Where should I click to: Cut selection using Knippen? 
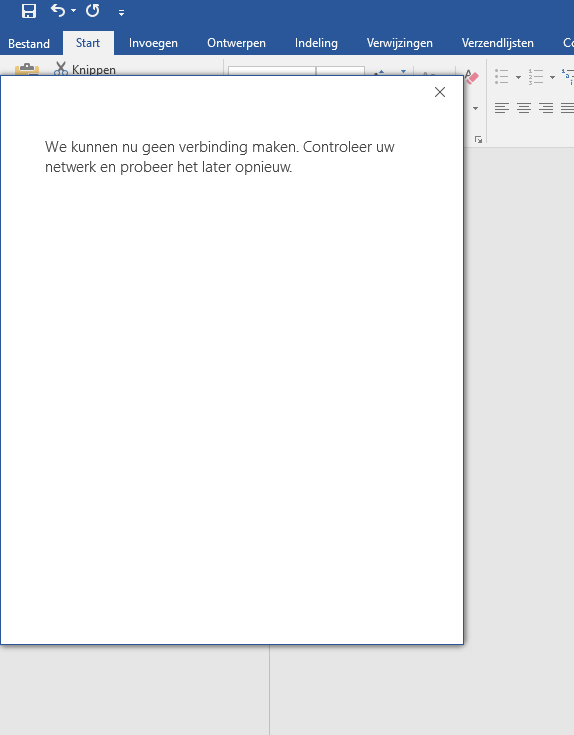coord(84,69)
